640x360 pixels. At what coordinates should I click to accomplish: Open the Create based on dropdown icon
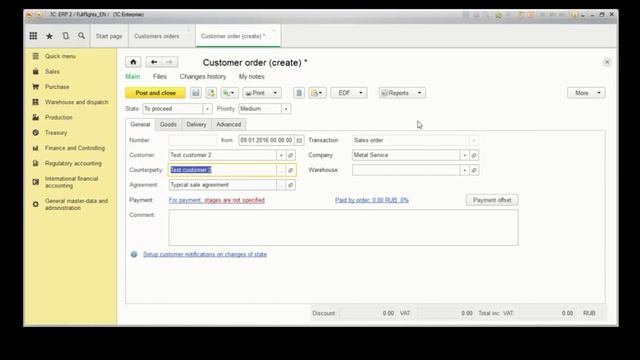[x=229, y=93]
